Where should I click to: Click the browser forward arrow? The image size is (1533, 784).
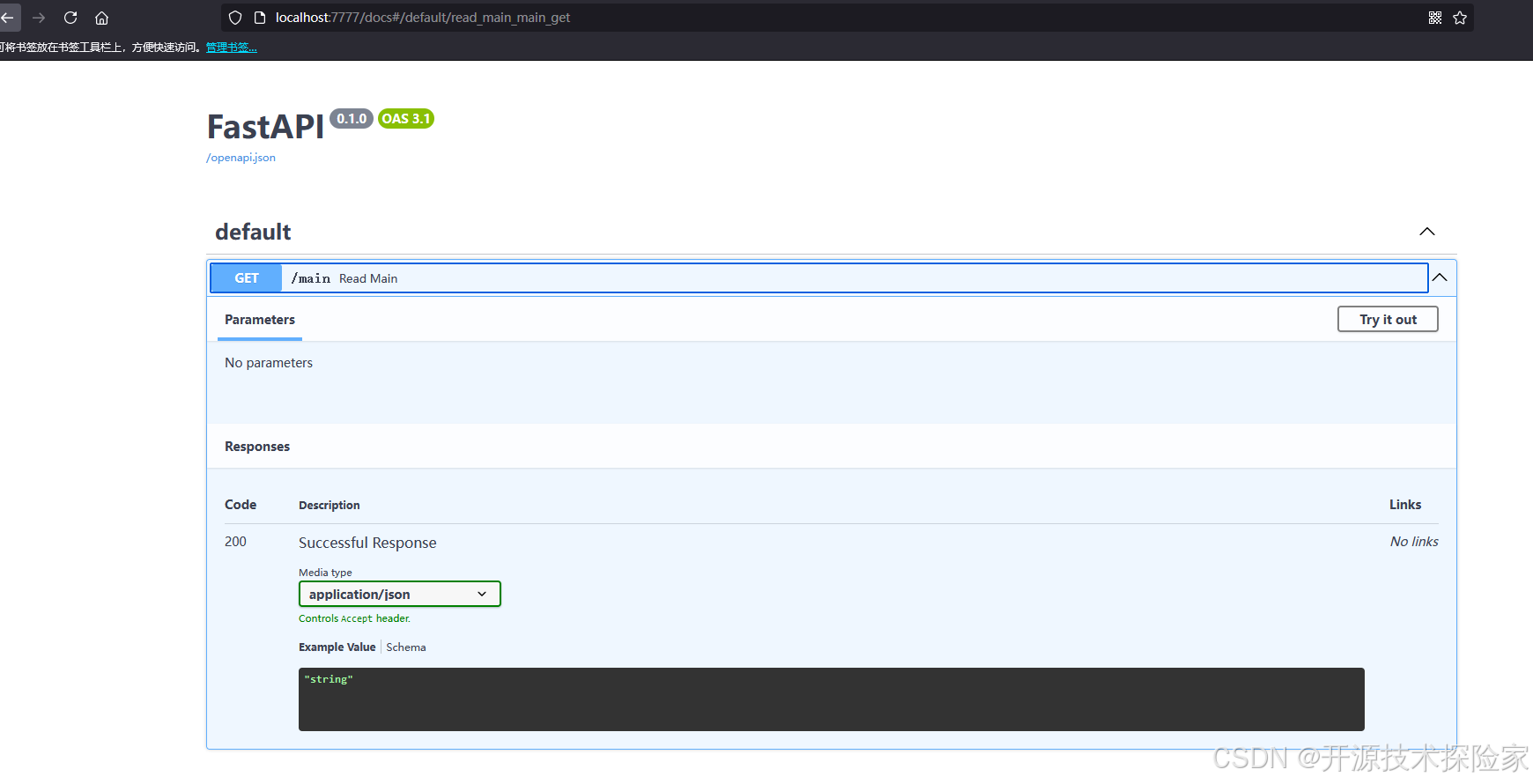pos(39,18)
